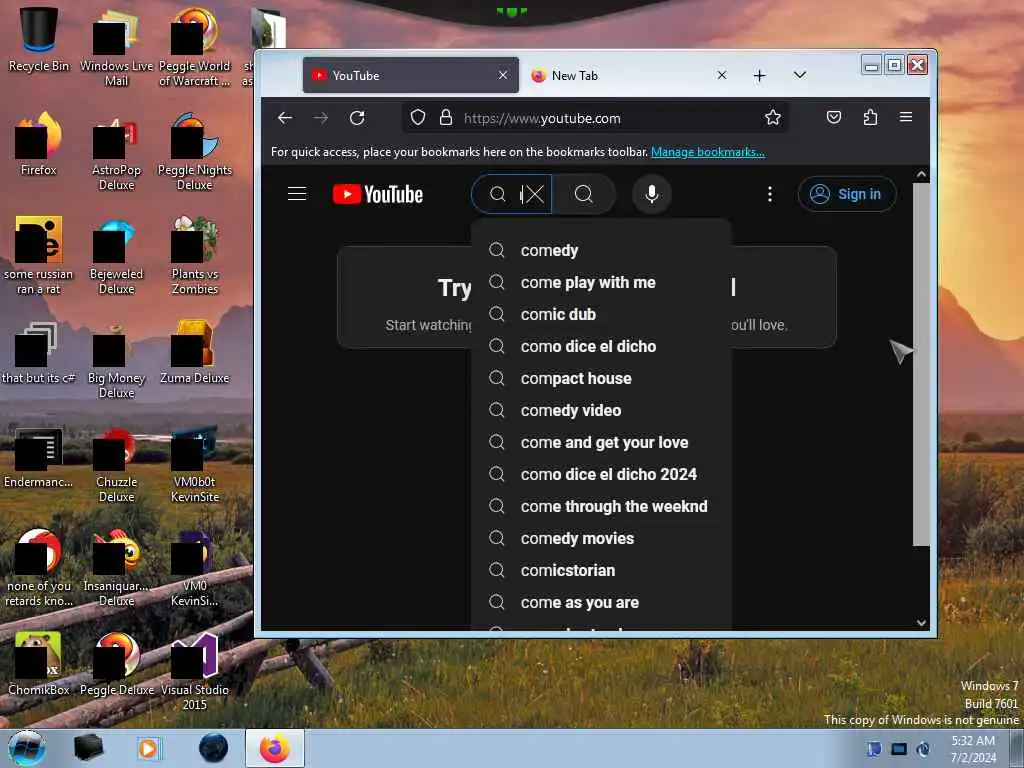Open the Firefox extensions puzzle icon

click(870, 118)
